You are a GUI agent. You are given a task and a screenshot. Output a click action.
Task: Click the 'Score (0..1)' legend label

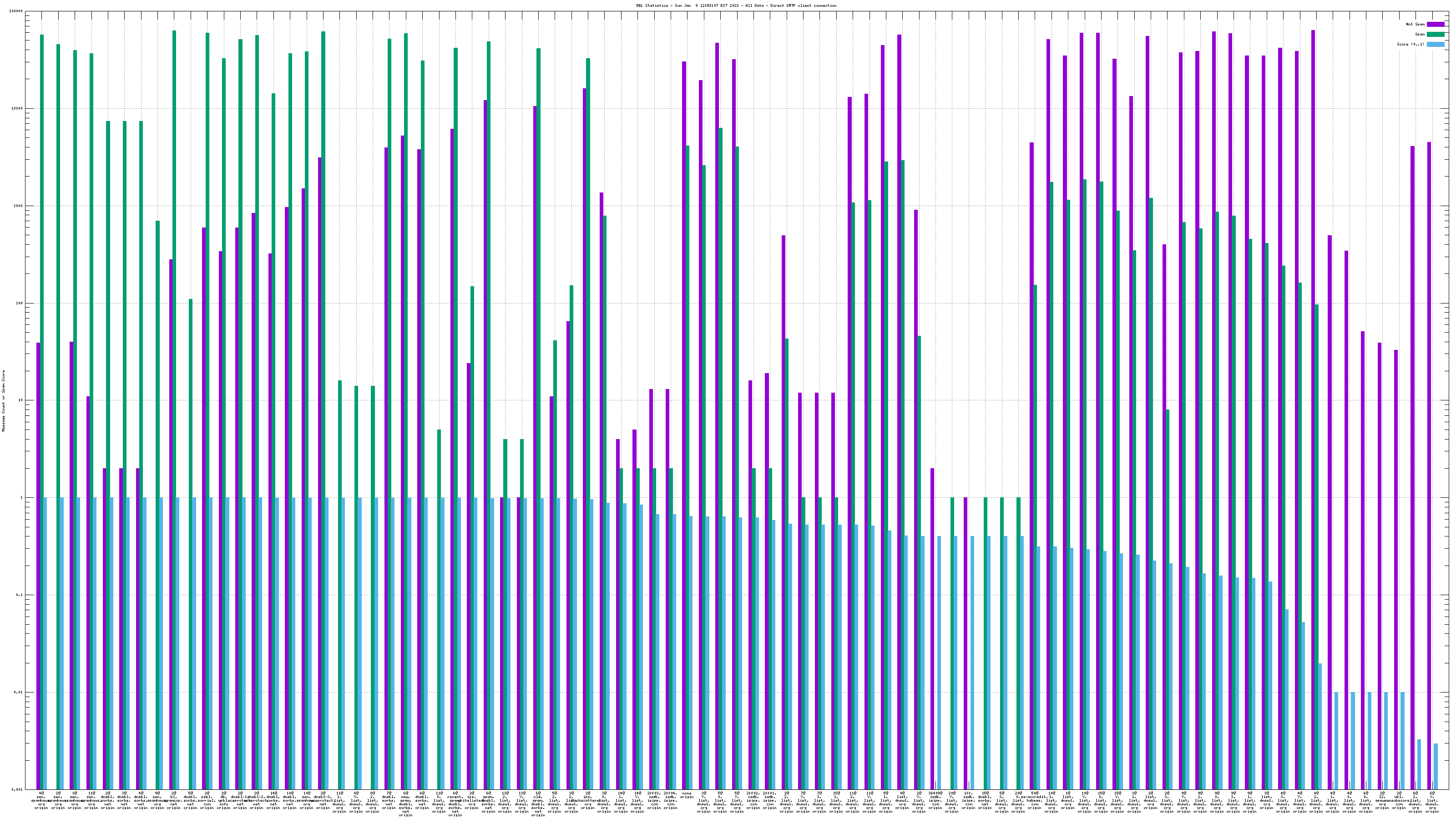coord(1410,44)
